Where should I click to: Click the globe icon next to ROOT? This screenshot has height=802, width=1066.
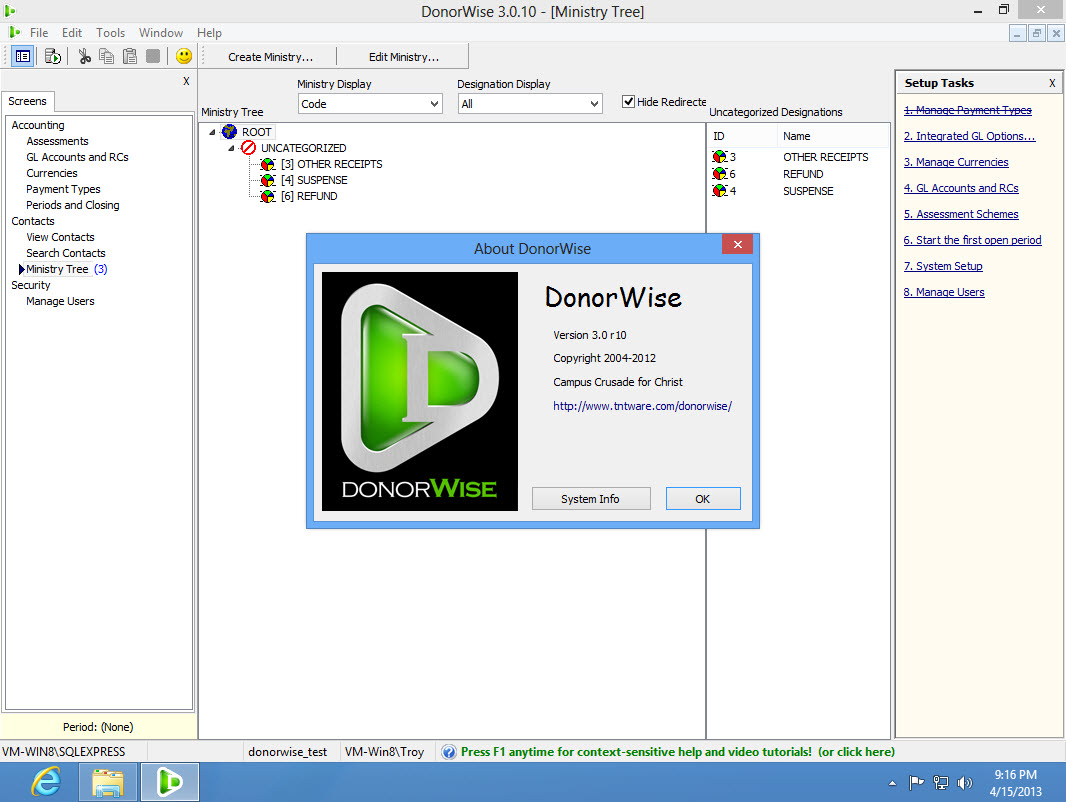point(227,131)
